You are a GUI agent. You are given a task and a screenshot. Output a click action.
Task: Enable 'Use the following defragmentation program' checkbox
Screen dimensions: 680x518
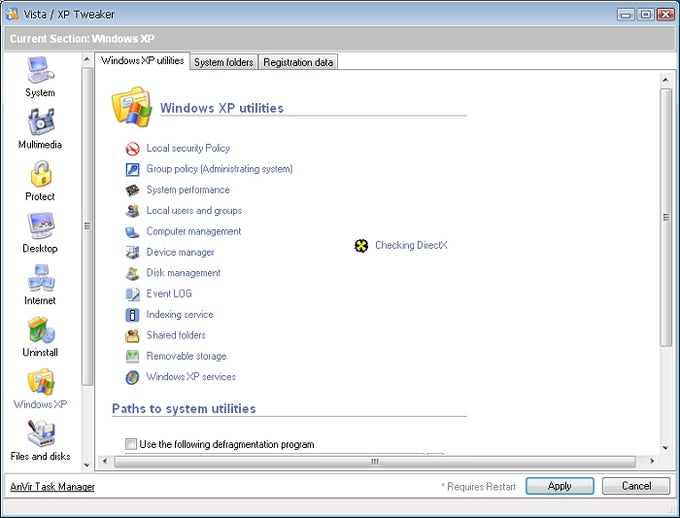pyautogui.click(x=131, y=444)
